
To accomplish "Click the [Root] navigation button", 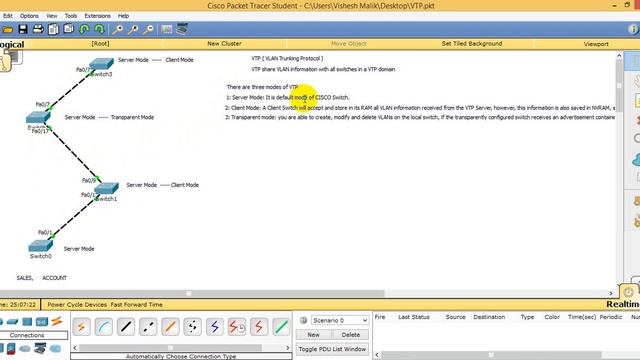I will [100, 44].
